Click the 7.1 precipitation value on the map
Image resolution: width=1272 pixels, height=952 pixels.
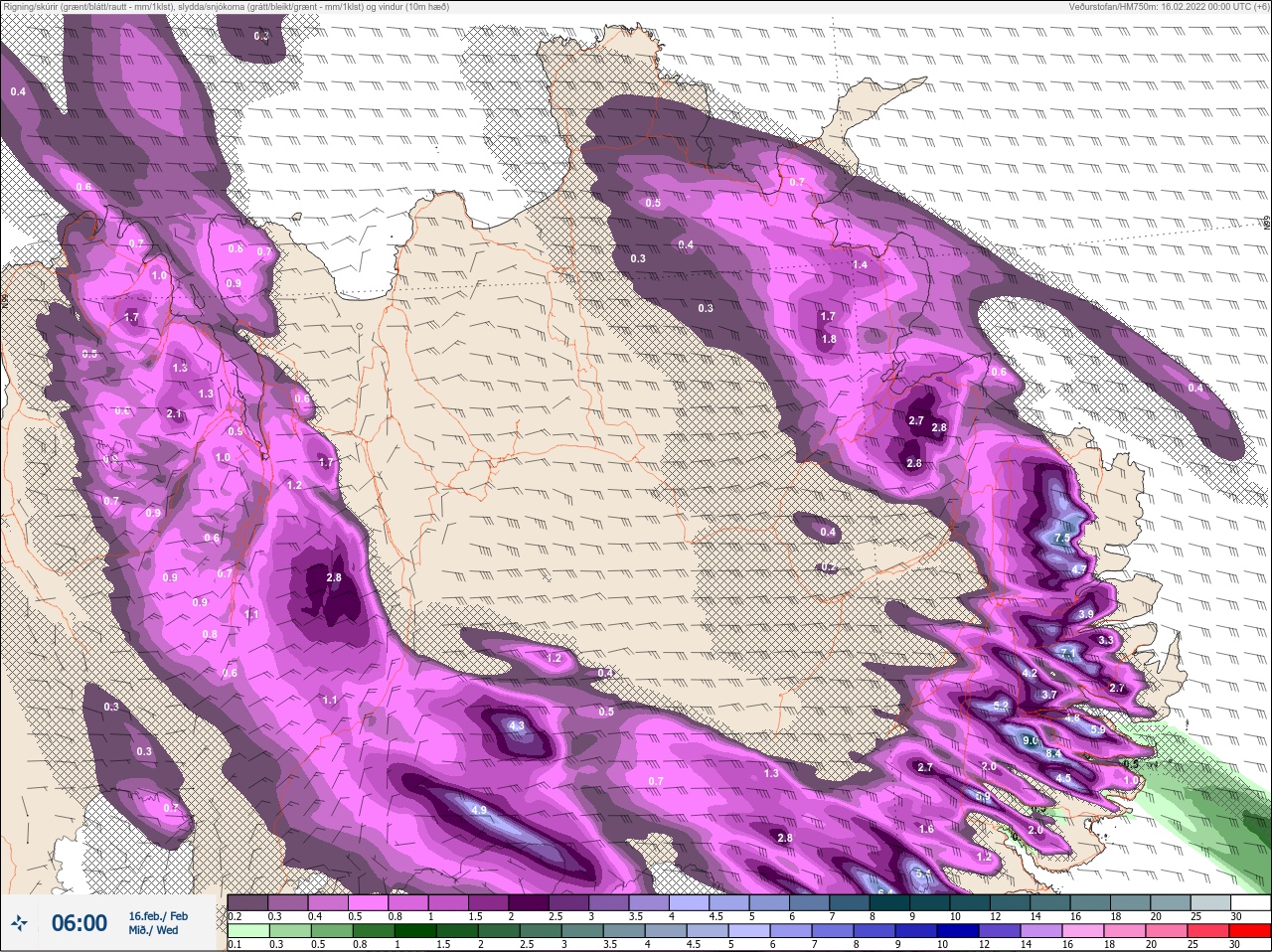click(x=1068, y=653)
